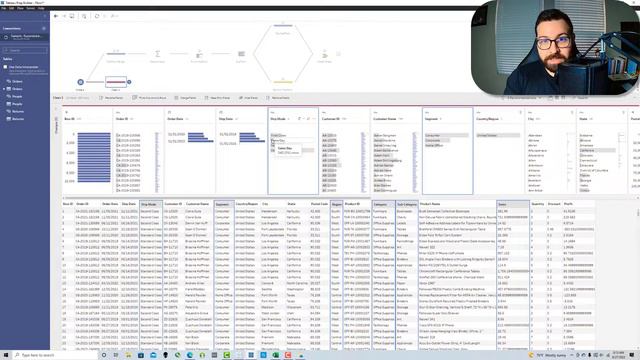Viewport: 640px width, 360px height.
Task: Click the tables search field
Action: pyautogui.click(x=25, y=50)
